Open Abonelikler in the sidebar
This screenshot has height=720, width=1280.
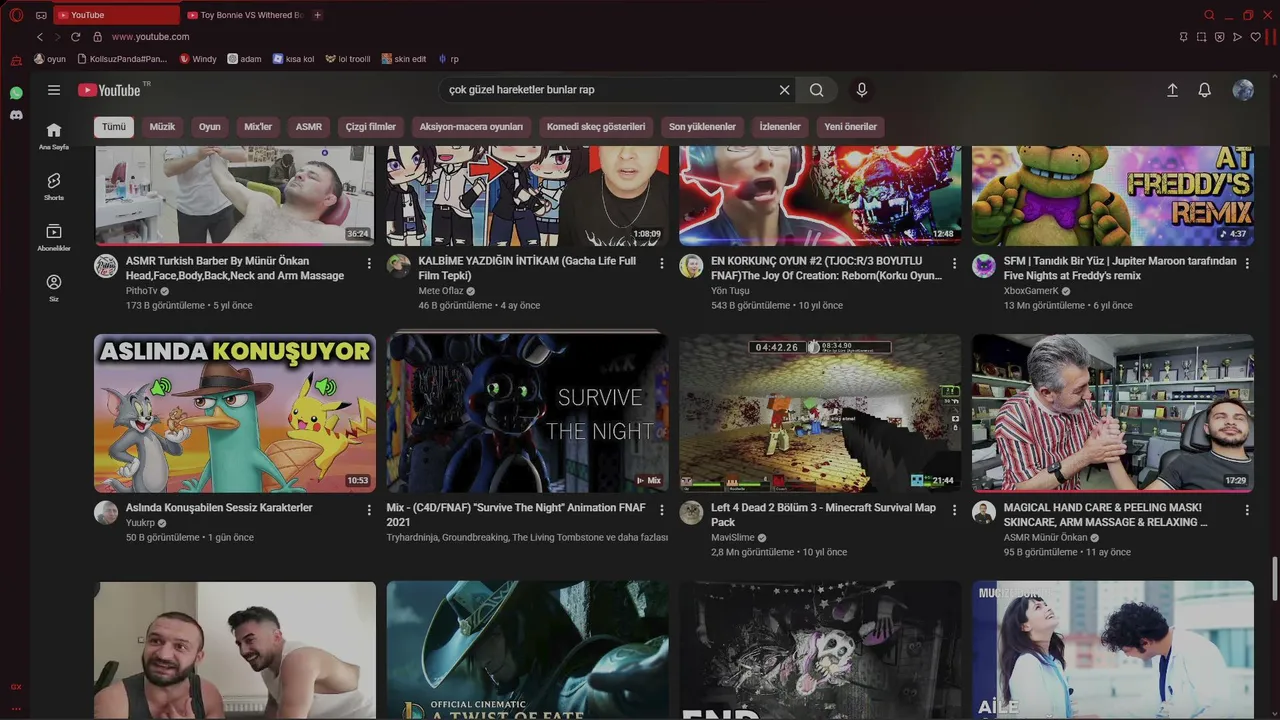coord(54,237)
